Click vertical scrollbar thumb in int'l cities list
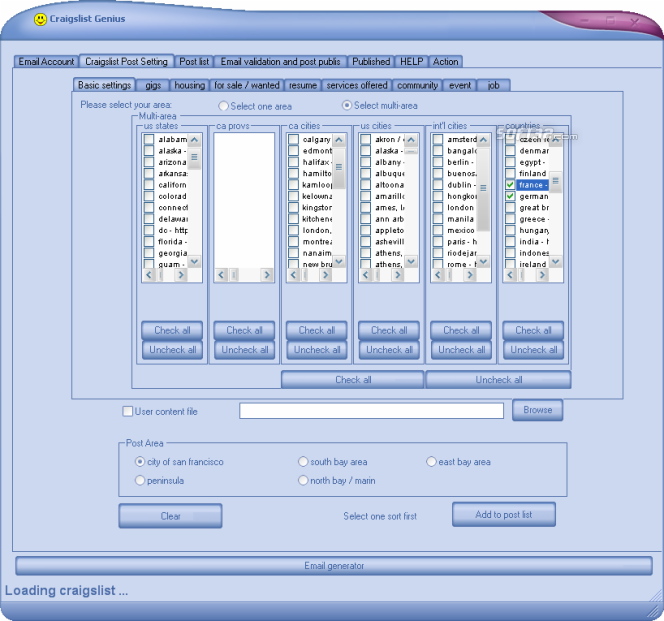The height and width of the screenshot is (621, 664). click(484, 189)
